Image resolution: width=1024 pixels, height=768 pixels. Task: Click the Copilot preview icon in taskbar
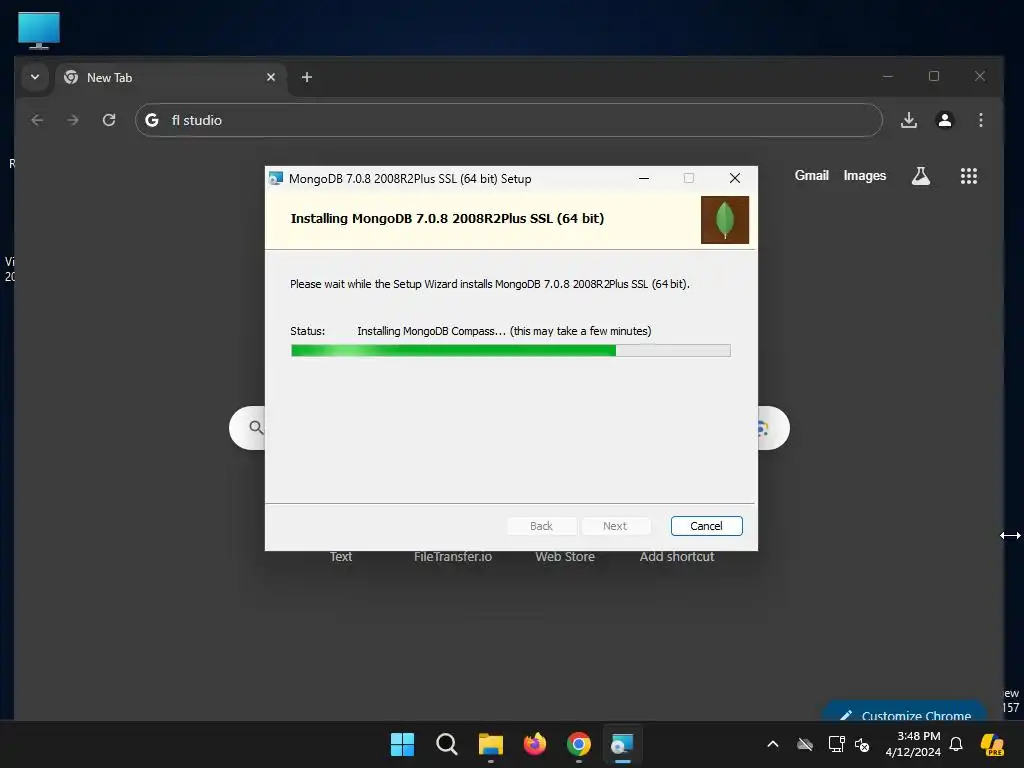coord(993,744)
